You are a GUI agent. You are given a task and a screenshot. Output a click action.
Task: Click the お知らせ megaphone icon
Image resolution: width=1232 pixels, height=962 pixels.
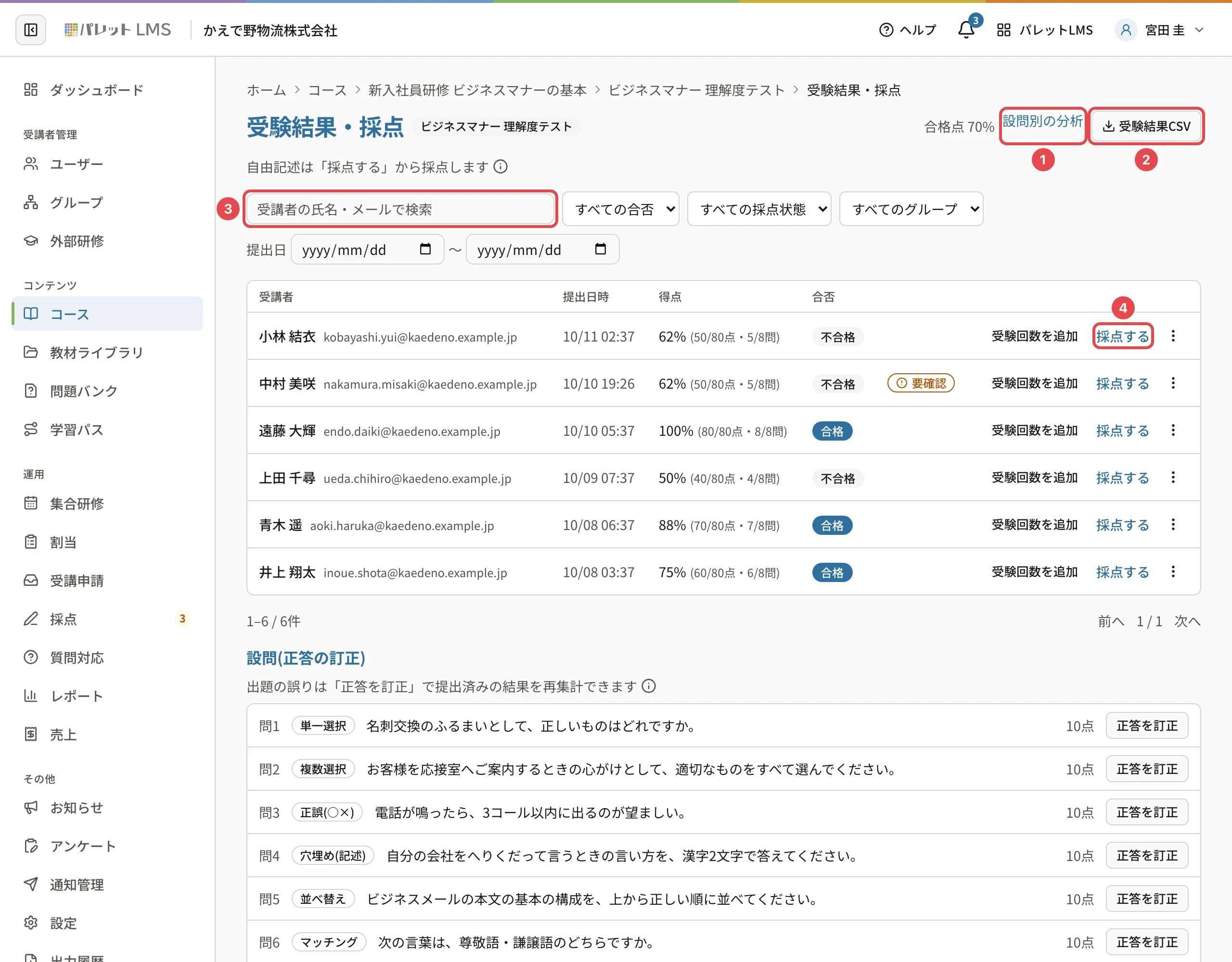pos(30,808)
